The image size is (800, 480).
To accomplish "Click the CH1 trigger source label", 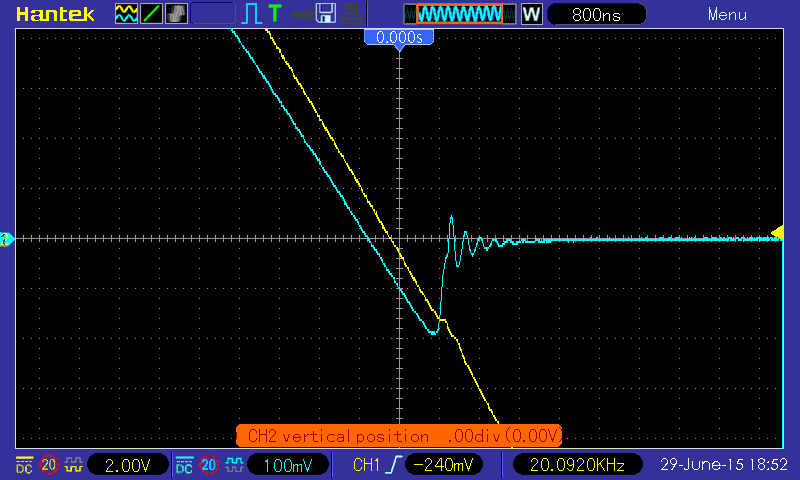I will tap(366, 465).
